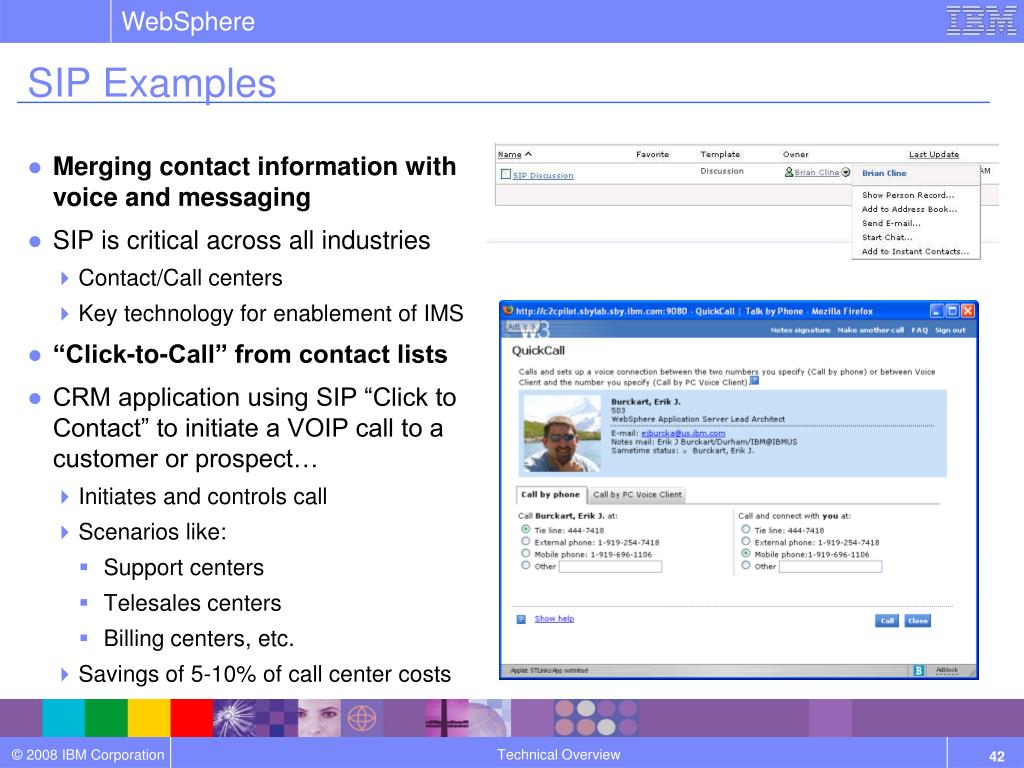Click Brian Cline header in popup menu
Screen dimensions: 1024x768
tap(884, 173)
